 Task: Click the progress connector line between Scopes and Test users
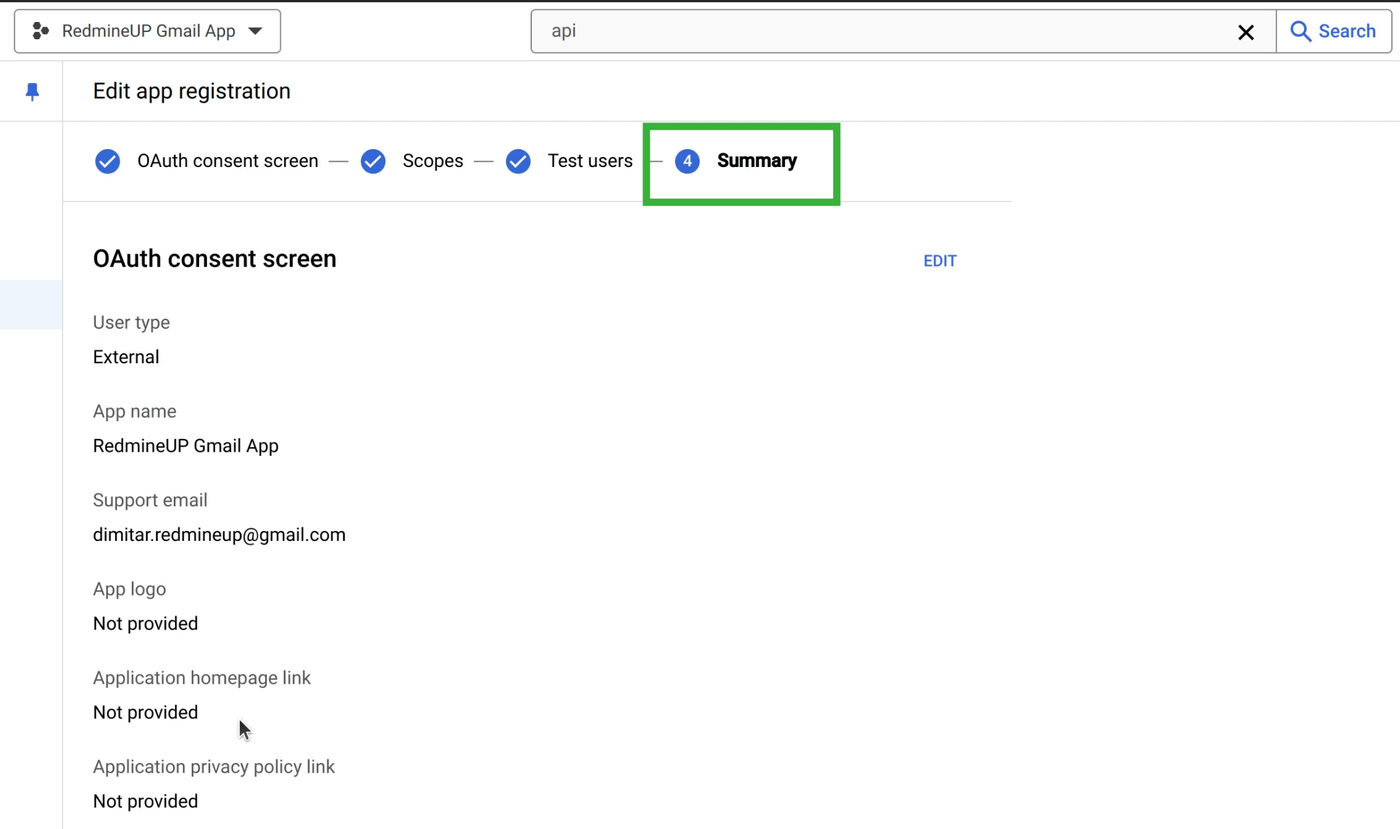point(483,161)
